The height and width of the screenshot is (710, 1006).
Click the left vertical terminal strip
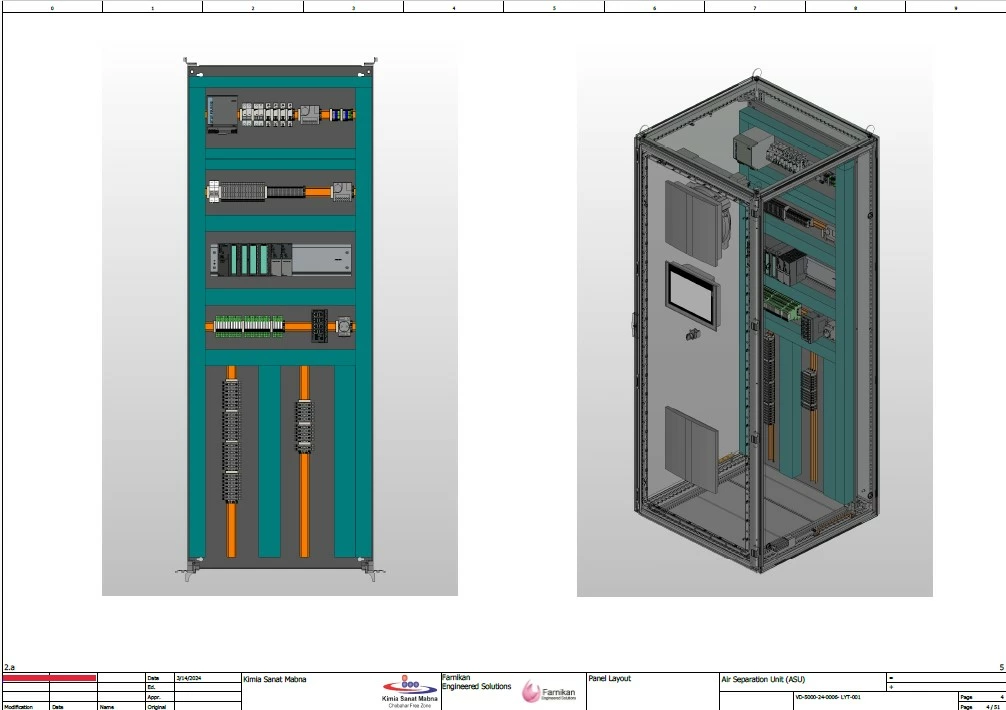(x=232, y=441)
